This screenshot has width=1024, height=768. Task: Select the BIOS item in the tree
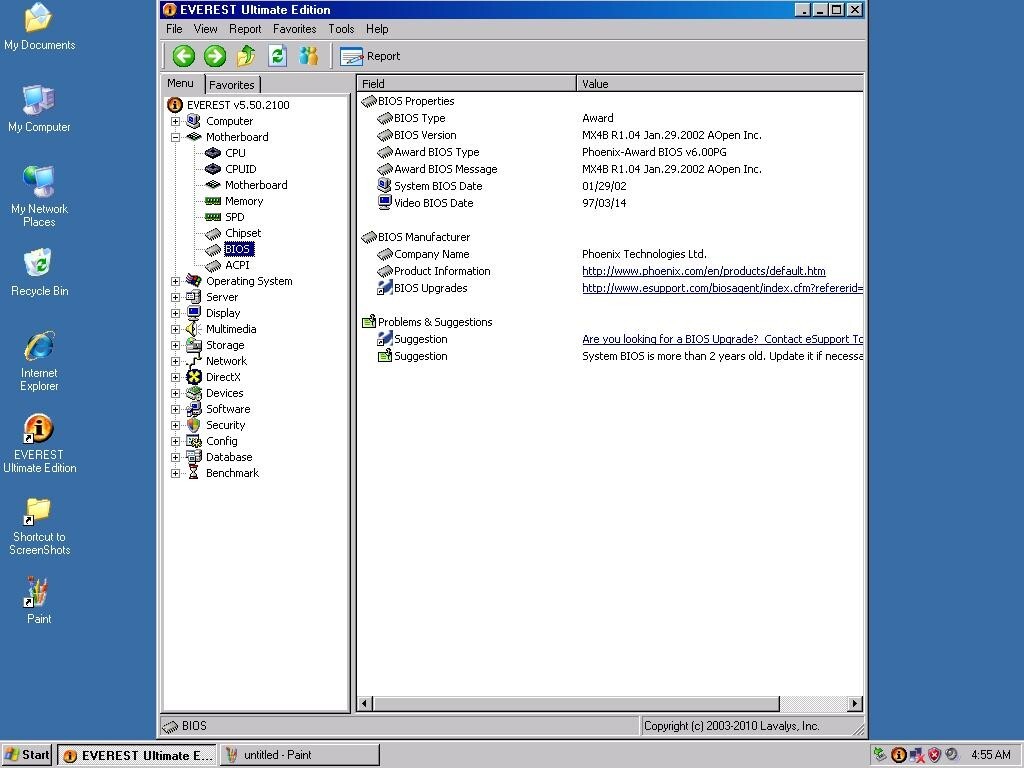(x=237, y=249)
